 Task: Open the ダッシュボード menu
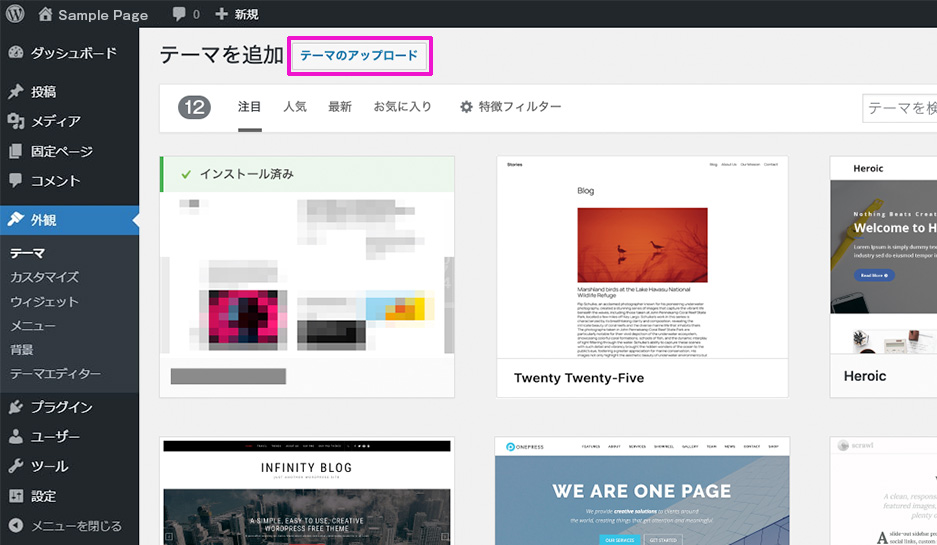[73, 54]
